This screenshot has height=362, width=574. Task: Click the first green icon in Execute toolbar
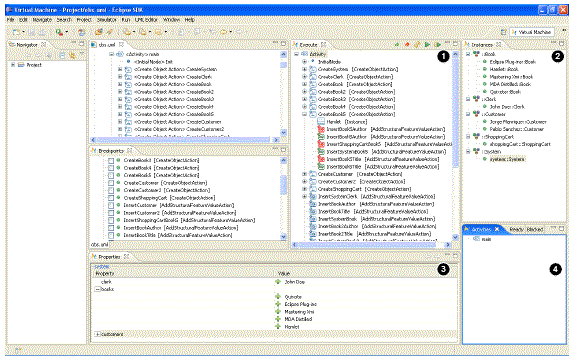point(397,45)
